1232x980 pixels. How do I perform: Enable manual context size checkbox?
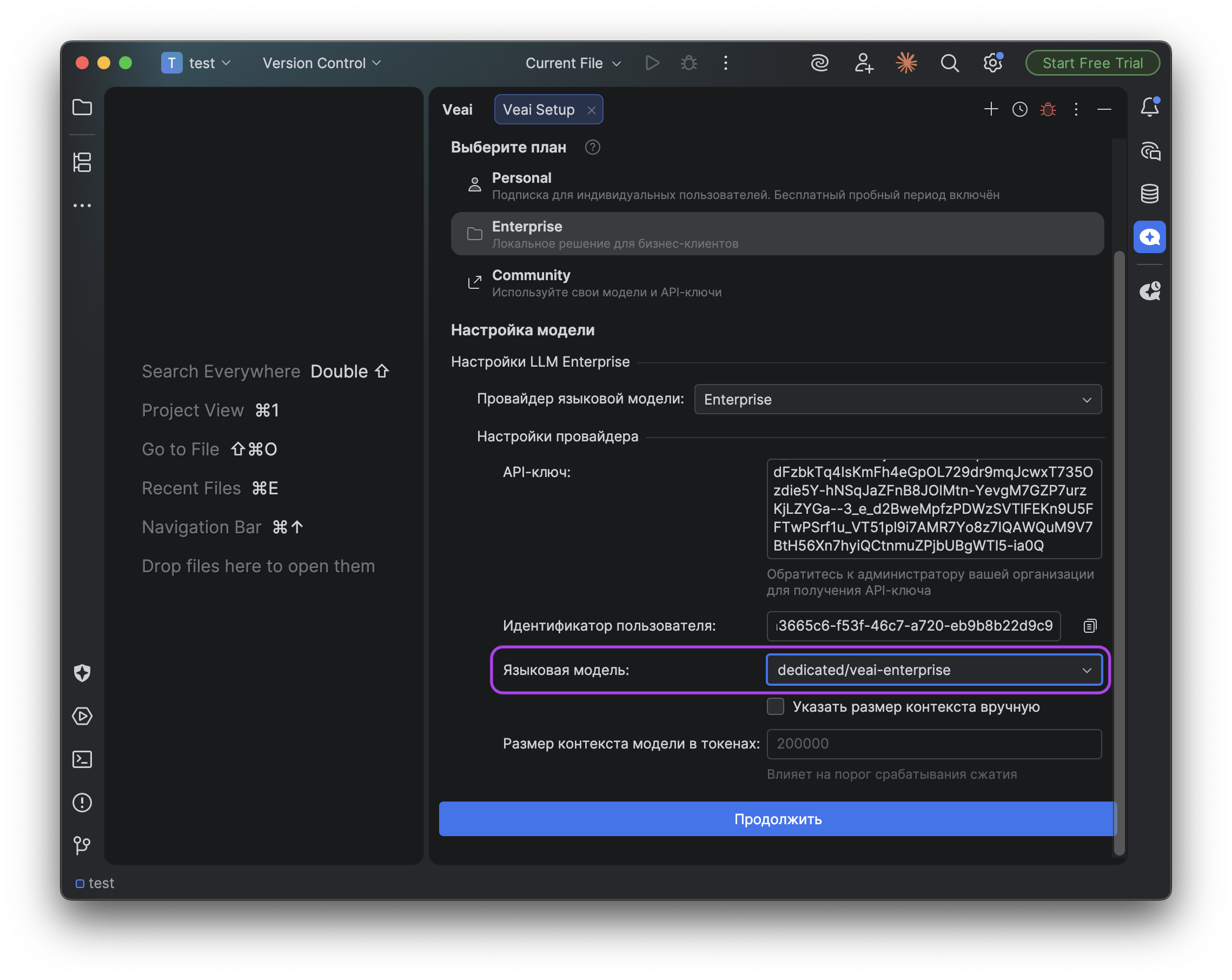(776, 707)
